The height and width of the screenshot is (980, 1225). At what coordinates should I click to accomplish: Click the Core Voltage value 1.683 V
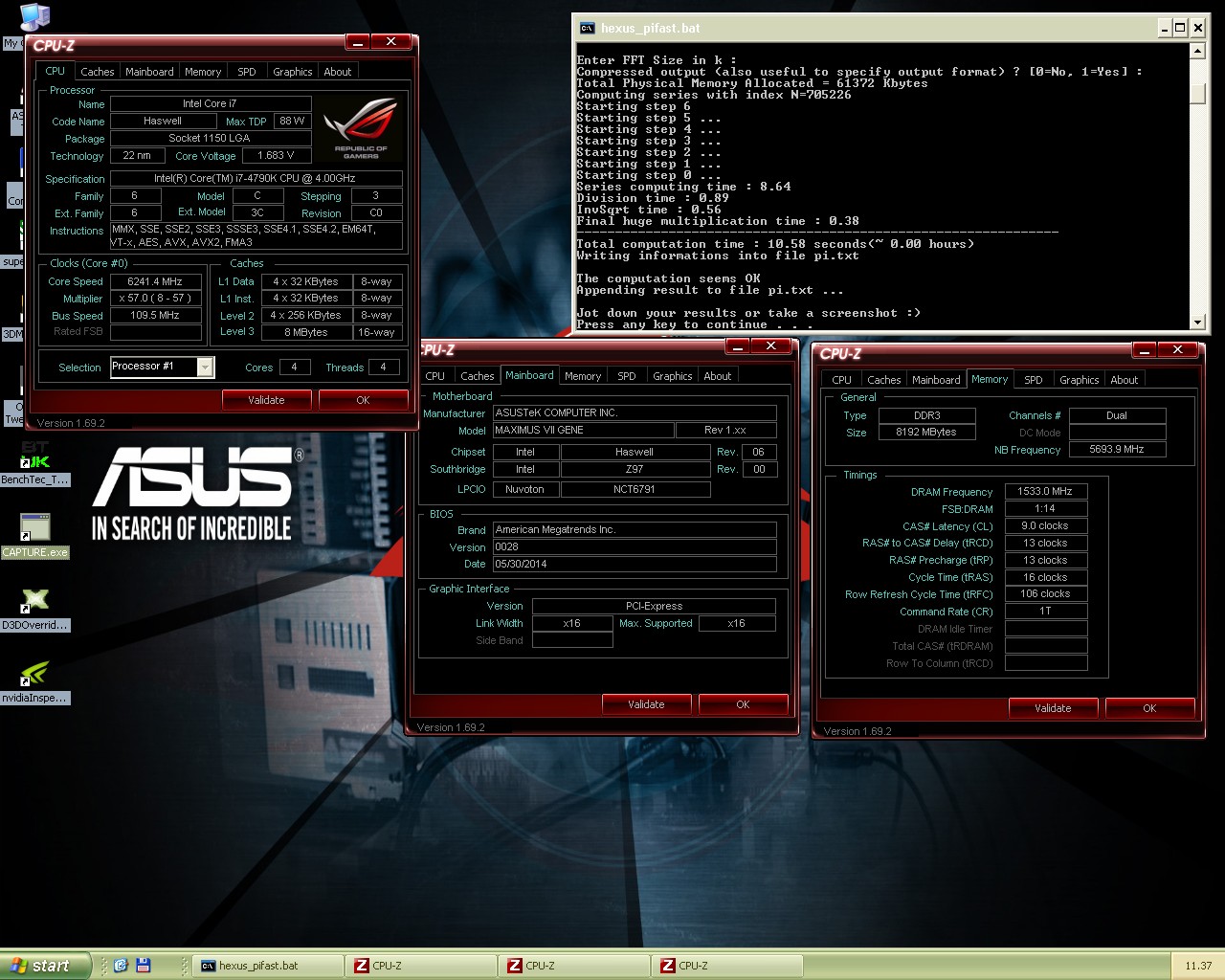coord(276,155)
